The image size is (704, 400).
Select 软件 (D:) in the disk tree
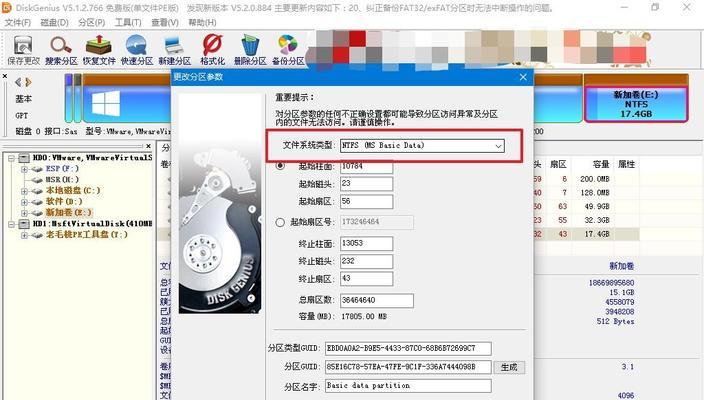pyautogui.click(x=64, y=202)
